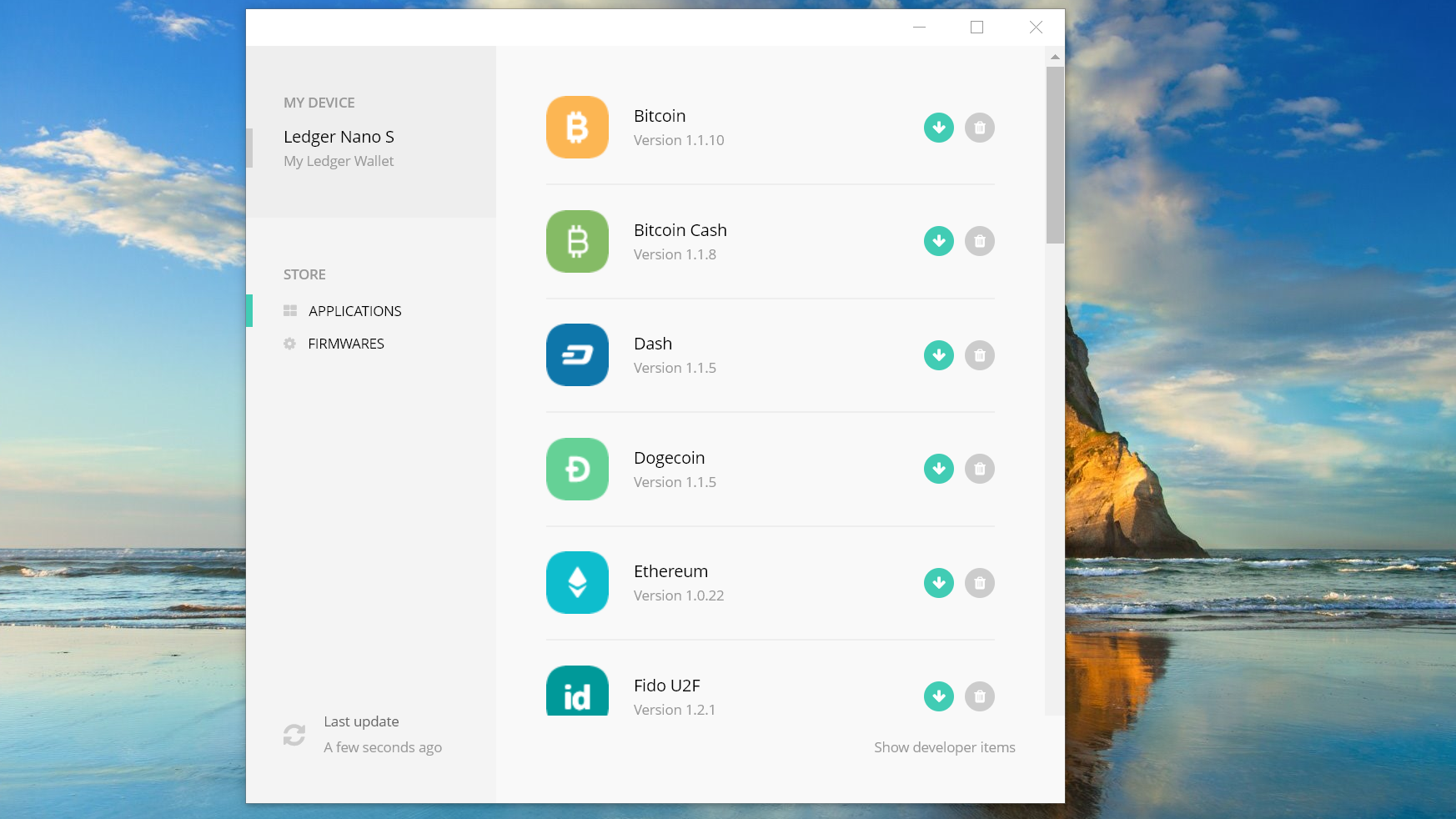
Task: Show developer items link
Action: click(945, 747)
